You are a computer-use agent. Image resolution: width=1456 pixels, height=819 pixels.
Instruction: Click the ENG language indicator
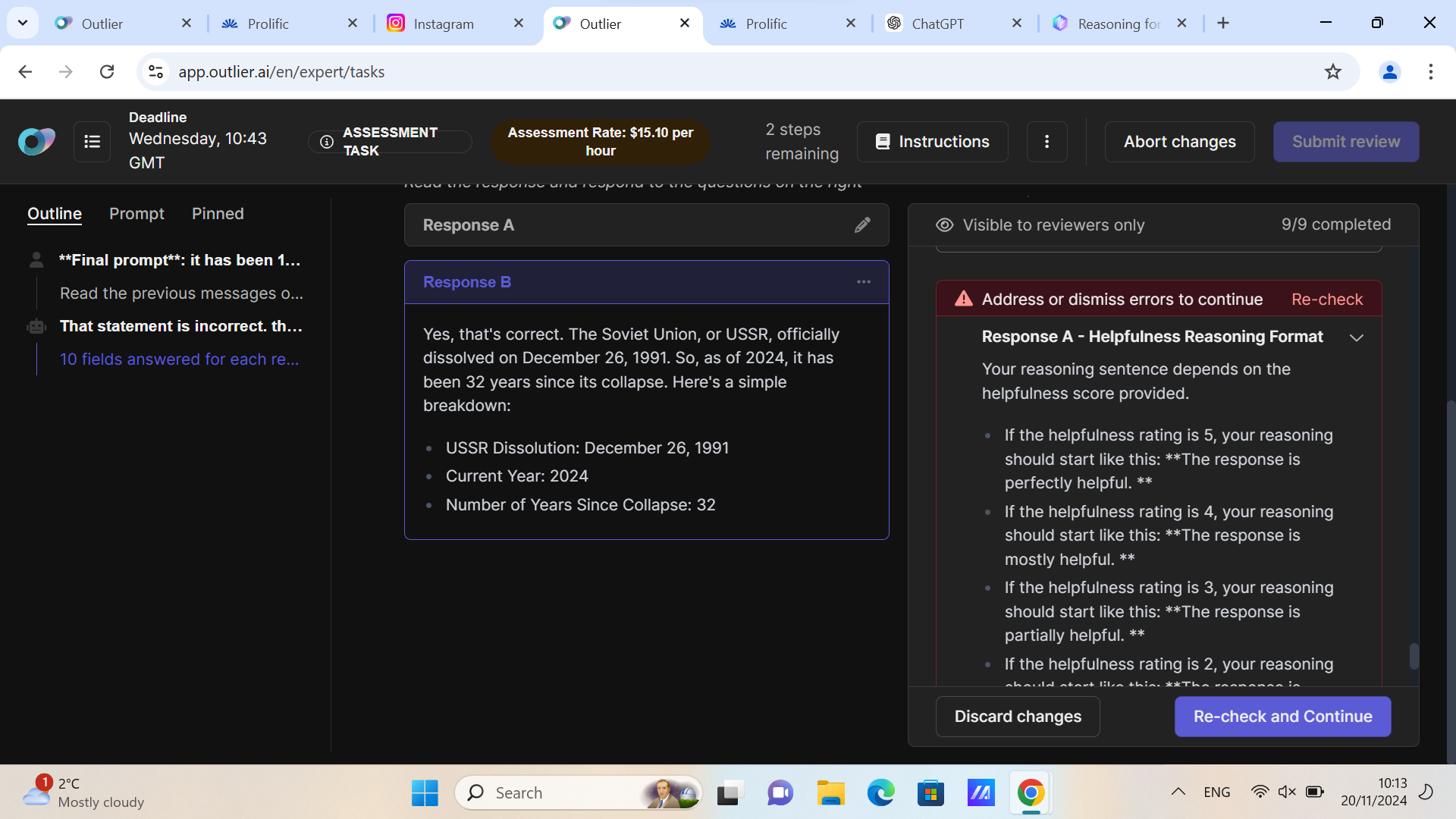pos(1216,792)
